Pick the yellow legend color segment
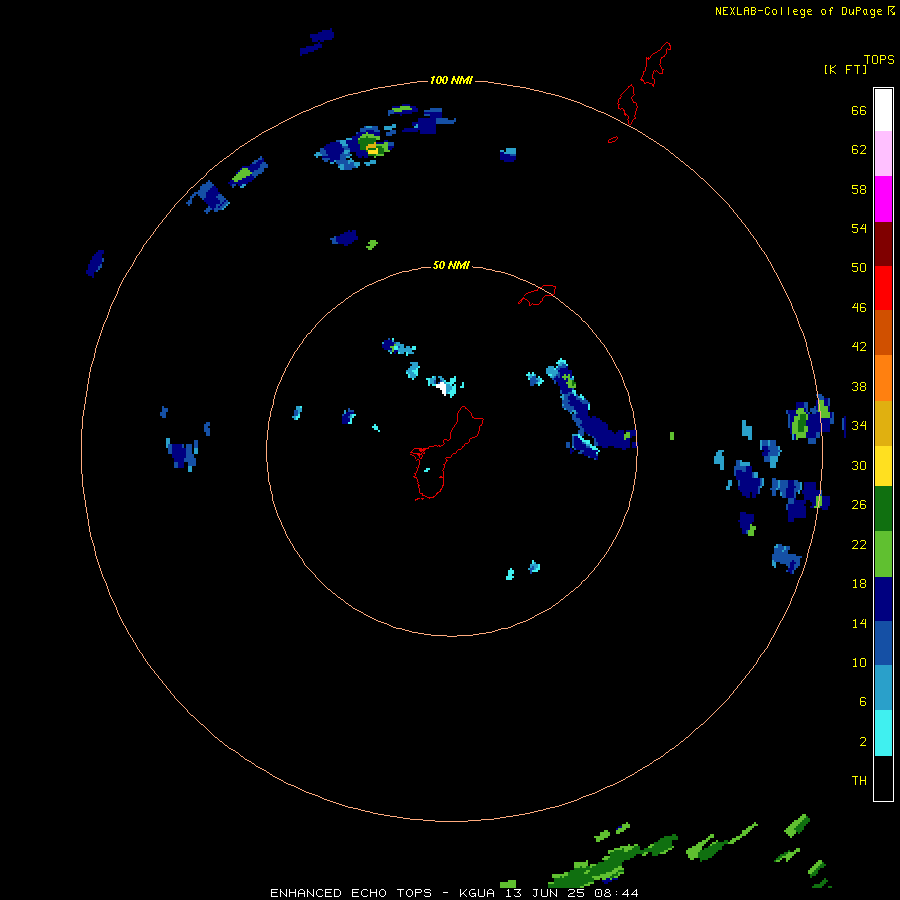 pos(883,466)
